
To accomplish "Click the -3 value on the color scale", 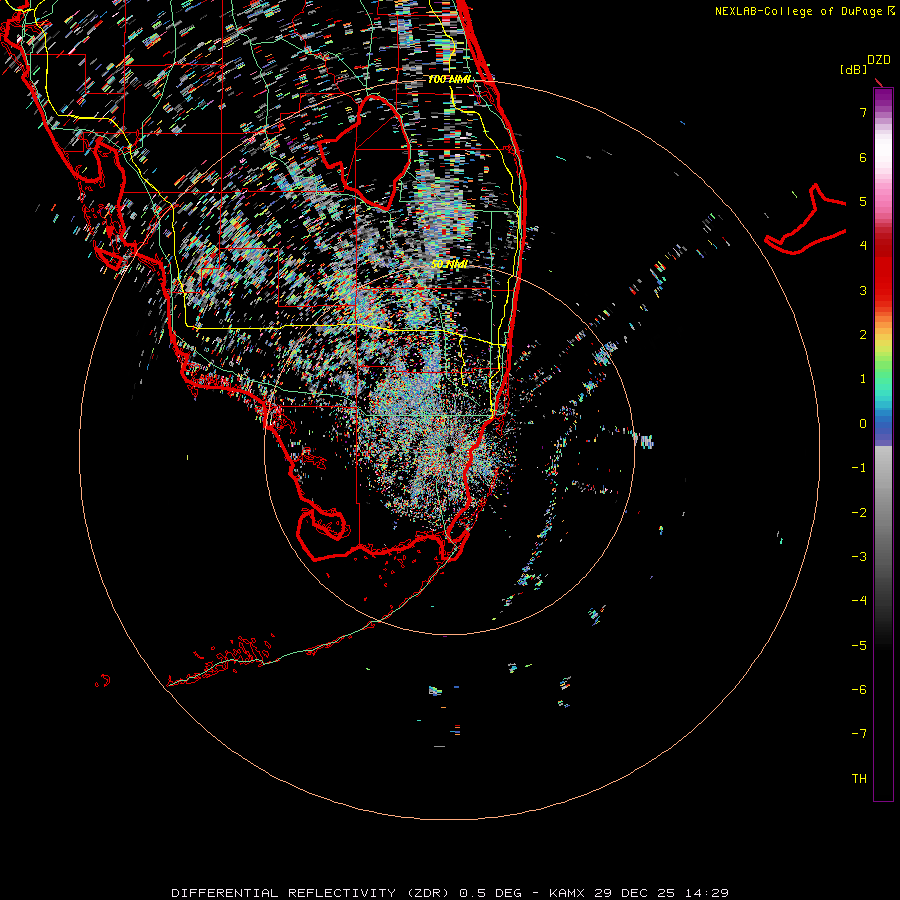I will [859, 557].
